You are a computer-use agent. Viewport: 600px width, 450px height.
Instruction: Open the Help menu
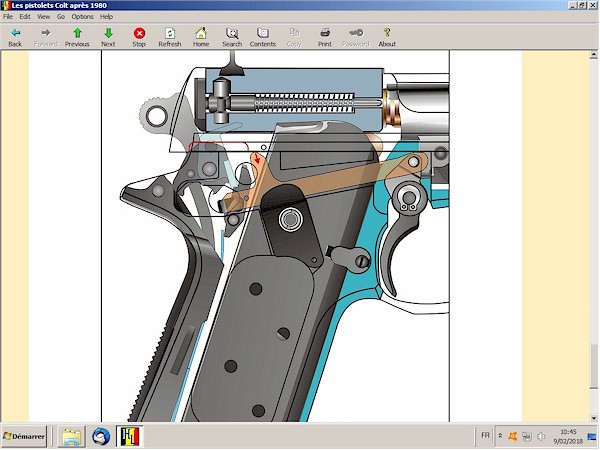click(106, 17)
